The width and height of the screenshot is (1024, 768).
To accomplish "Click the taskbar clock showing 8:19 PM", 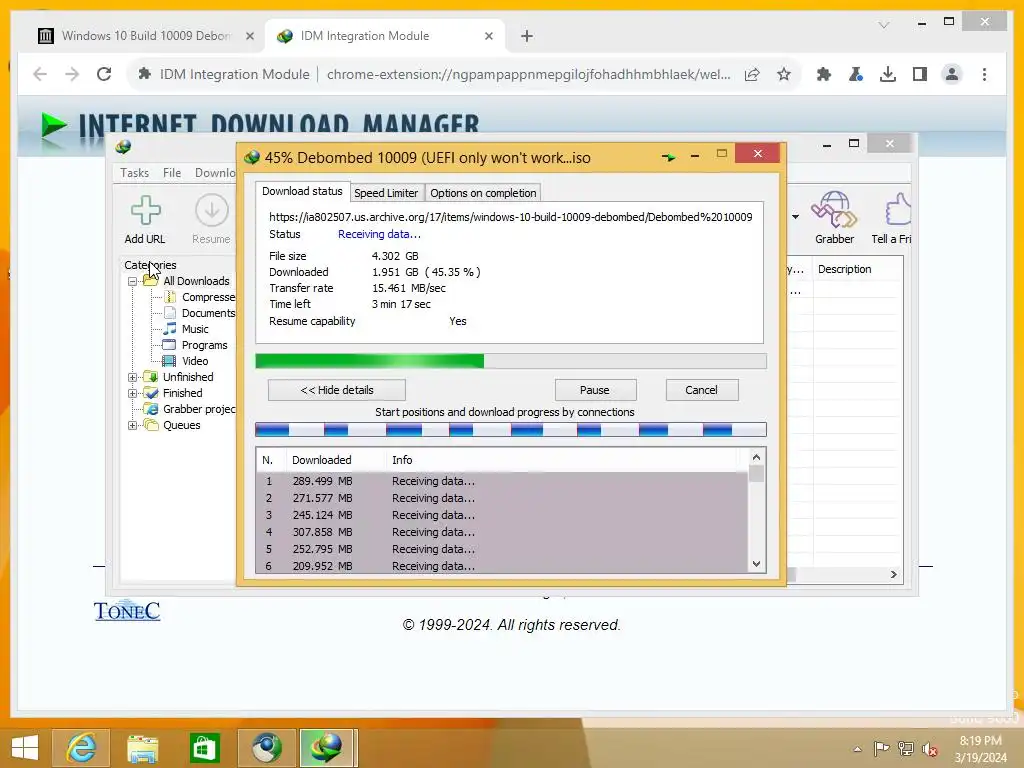I will tap(980, 749).
